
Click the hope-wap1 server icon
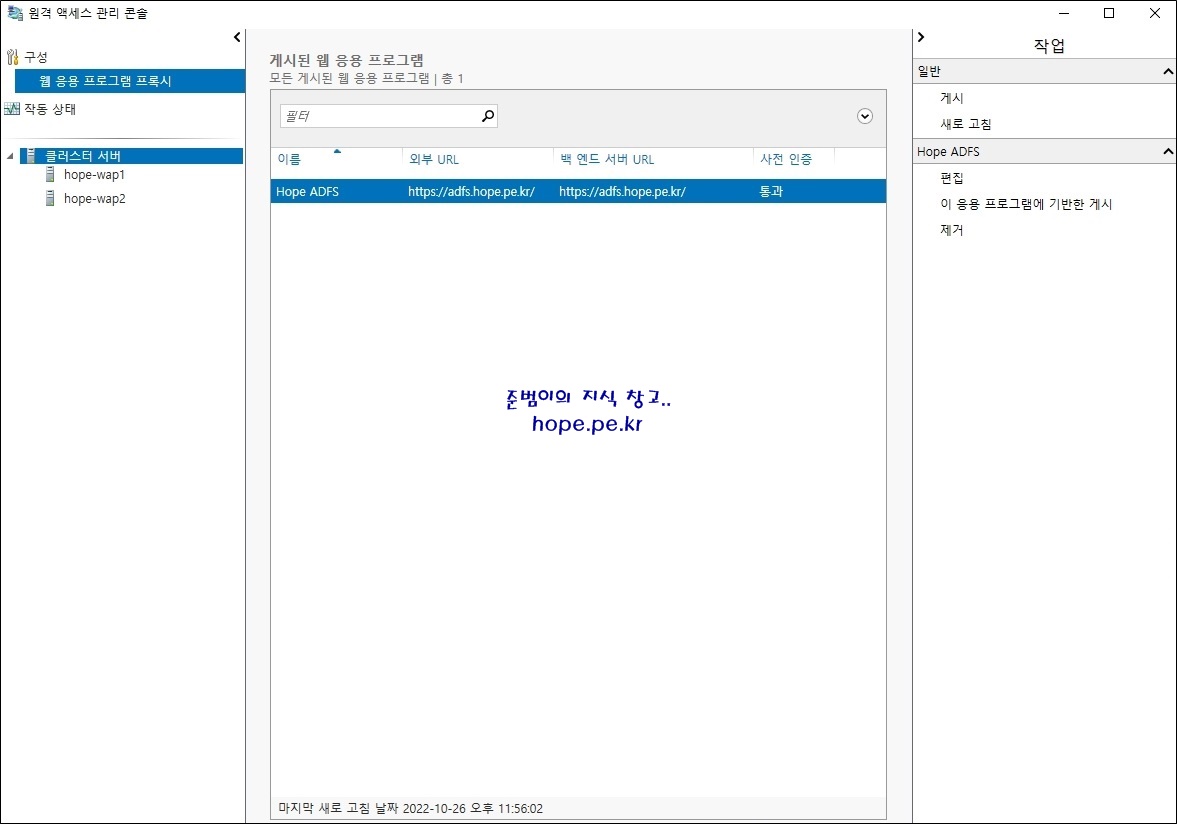pos(50,174)
